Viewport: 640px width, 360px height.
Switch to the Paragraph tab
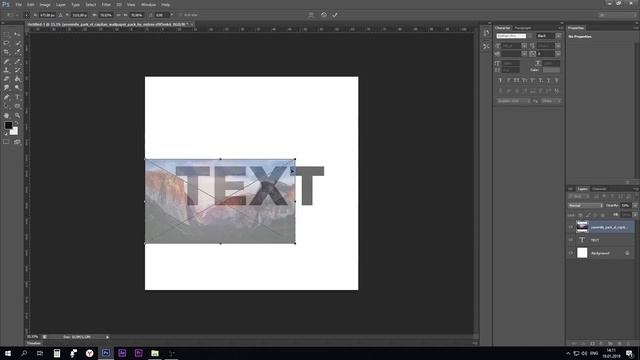click(523, 28)
